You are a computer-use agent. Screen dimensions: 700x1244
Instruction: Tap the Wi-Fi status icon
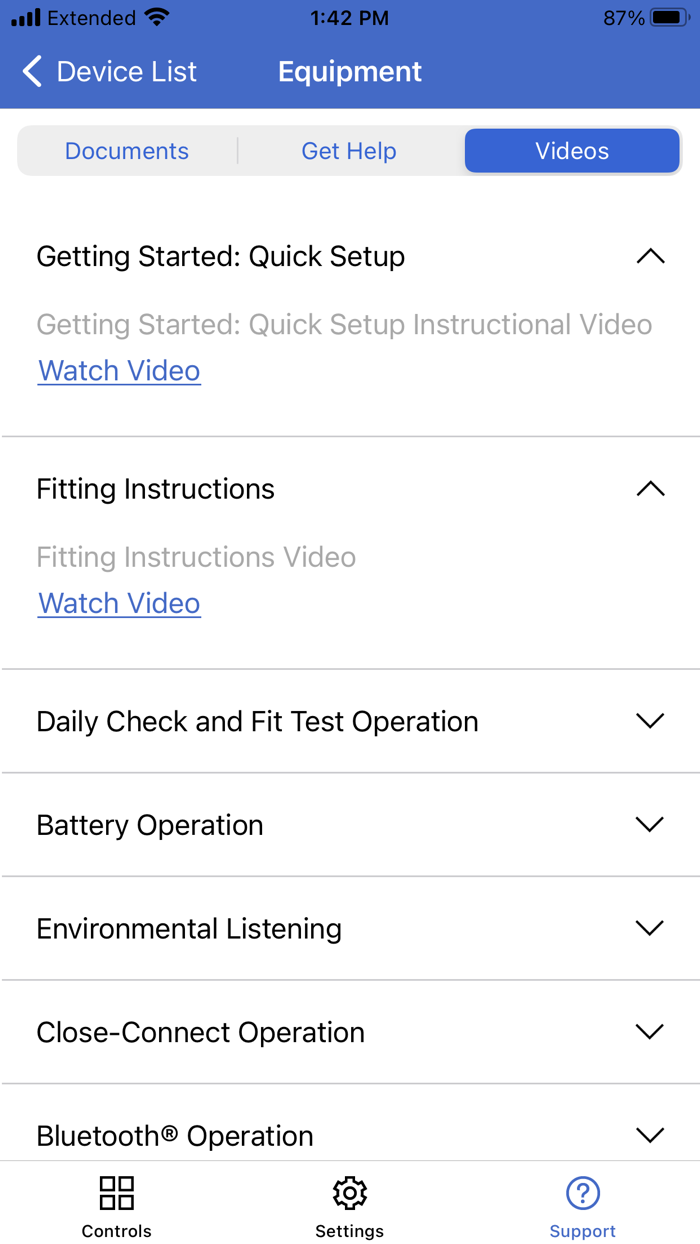[x=157, y=18]
